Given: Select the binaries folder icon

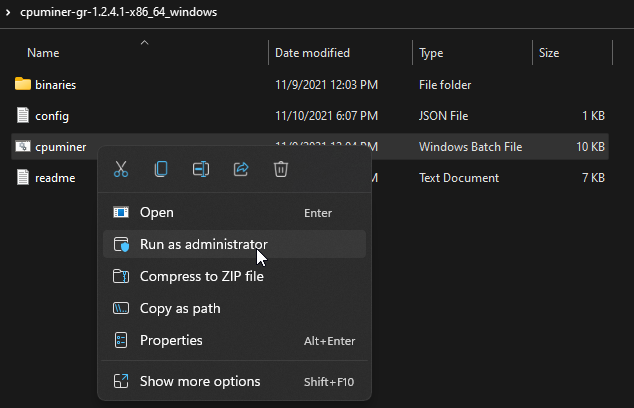Looking at the screenshot, I should point(23,84).
